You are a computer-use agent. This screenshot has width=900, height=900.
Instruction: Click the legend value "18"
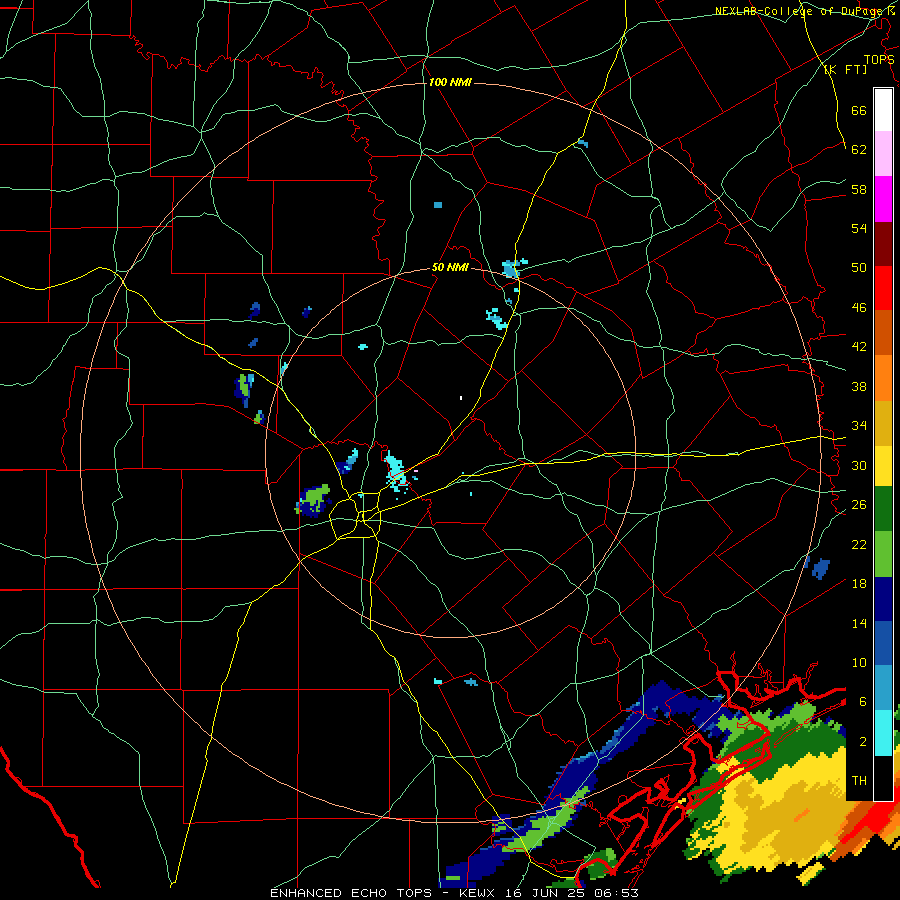click(859, 584)
